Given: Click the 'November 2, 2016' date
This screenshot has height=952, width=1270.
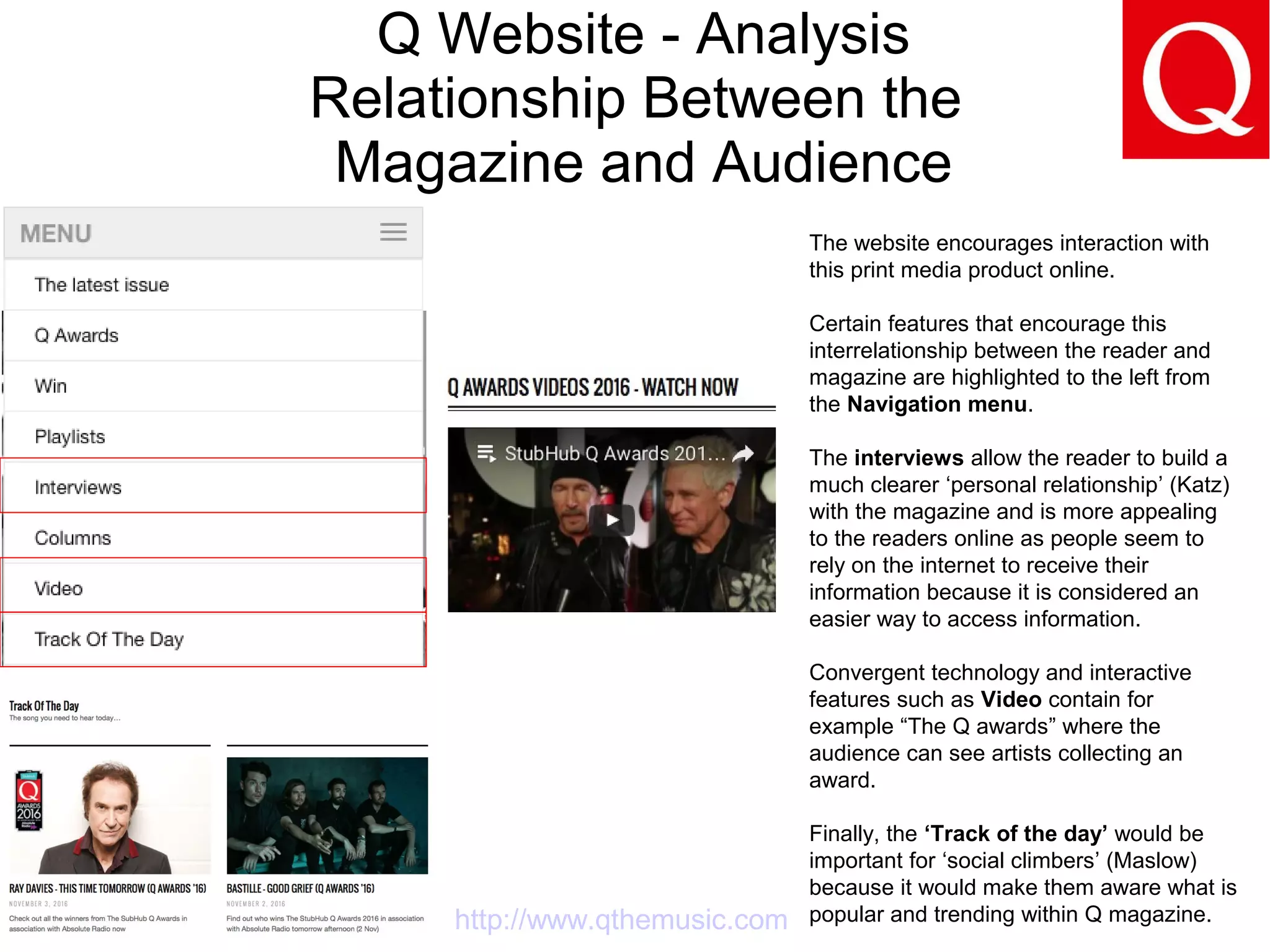Looking at the screenshot, I should pyautogui.click(x=255, y=904).
